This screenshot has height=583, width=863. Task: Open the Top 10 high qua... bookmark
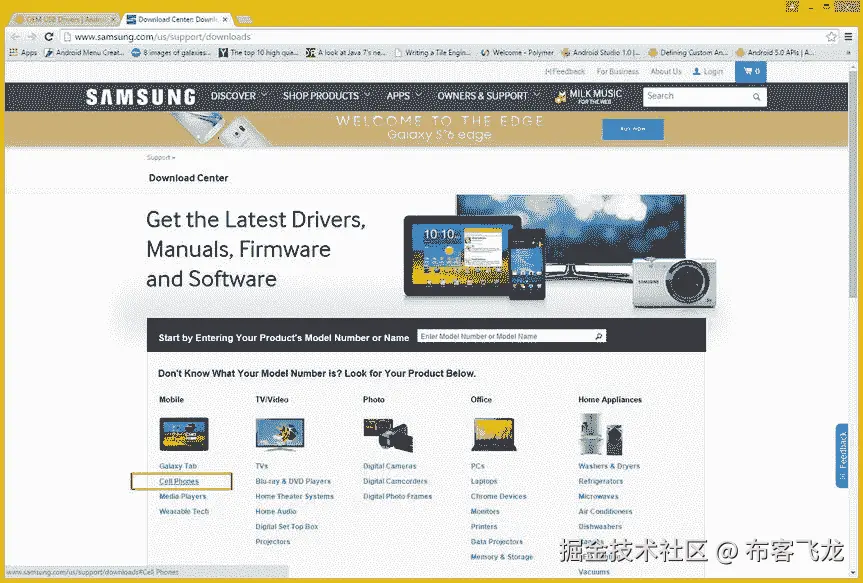[259, 52]
